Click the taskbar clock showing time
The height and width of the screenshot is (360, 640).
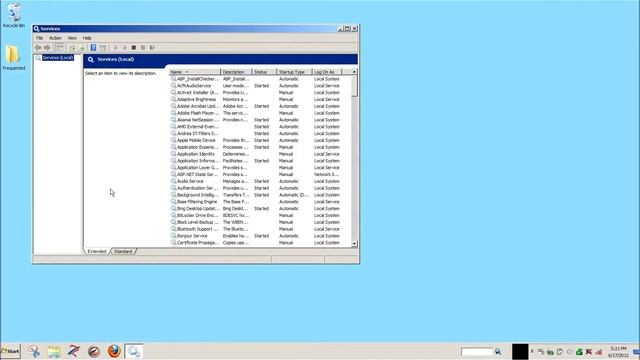pos(618,352)
